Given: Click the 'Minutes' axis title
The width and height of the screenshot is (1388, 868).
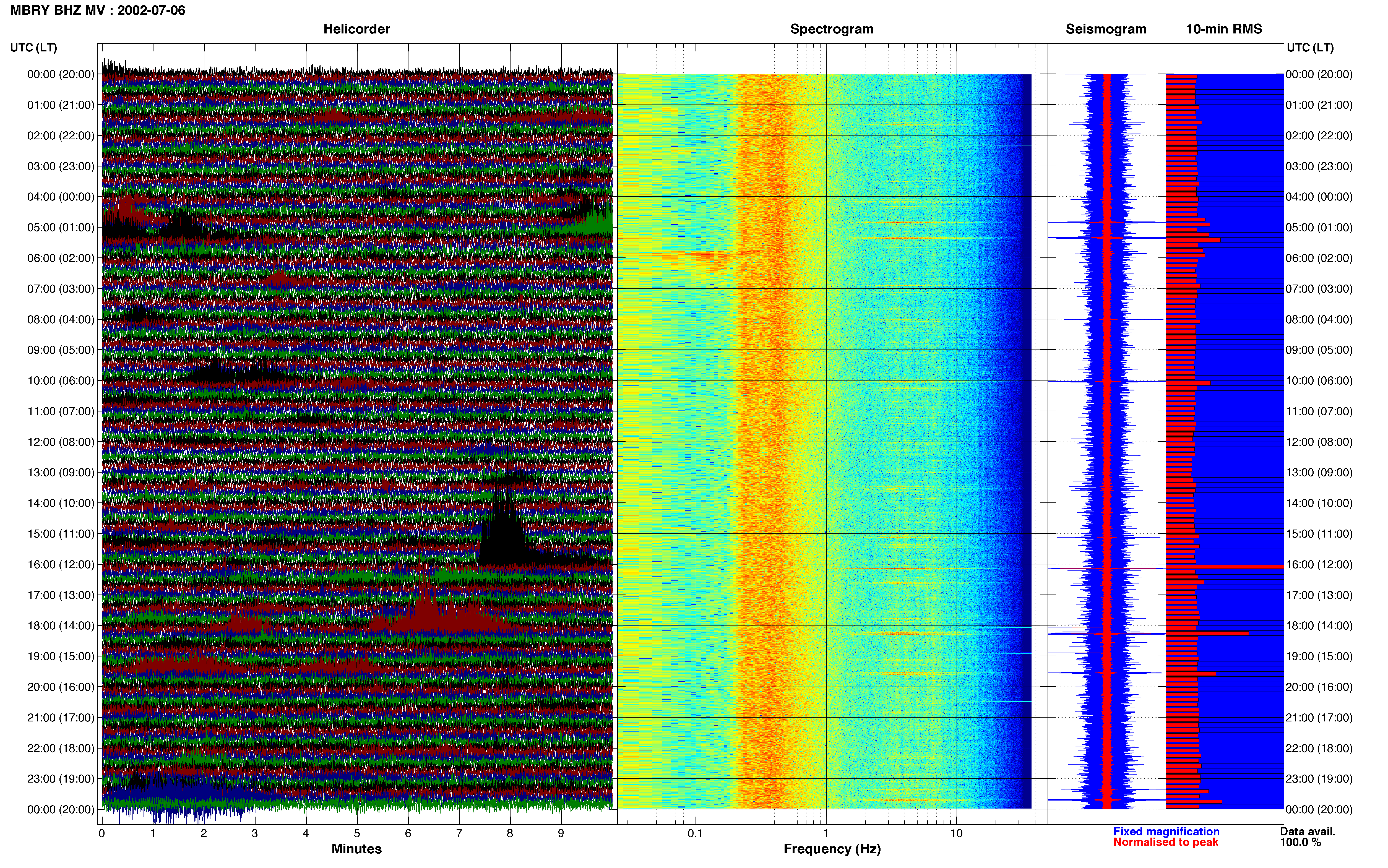Looking at the screenshot, I should click(x=356, y=849).
